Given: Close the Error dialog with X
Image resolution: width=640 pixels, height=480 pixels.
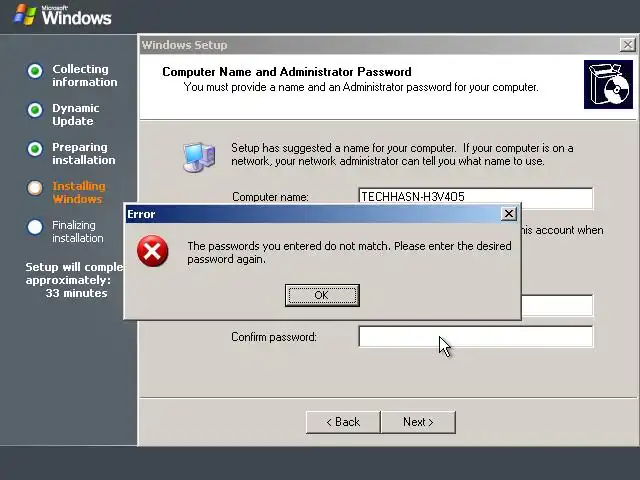Looking at the screenshot, I should tap(509, 213).
